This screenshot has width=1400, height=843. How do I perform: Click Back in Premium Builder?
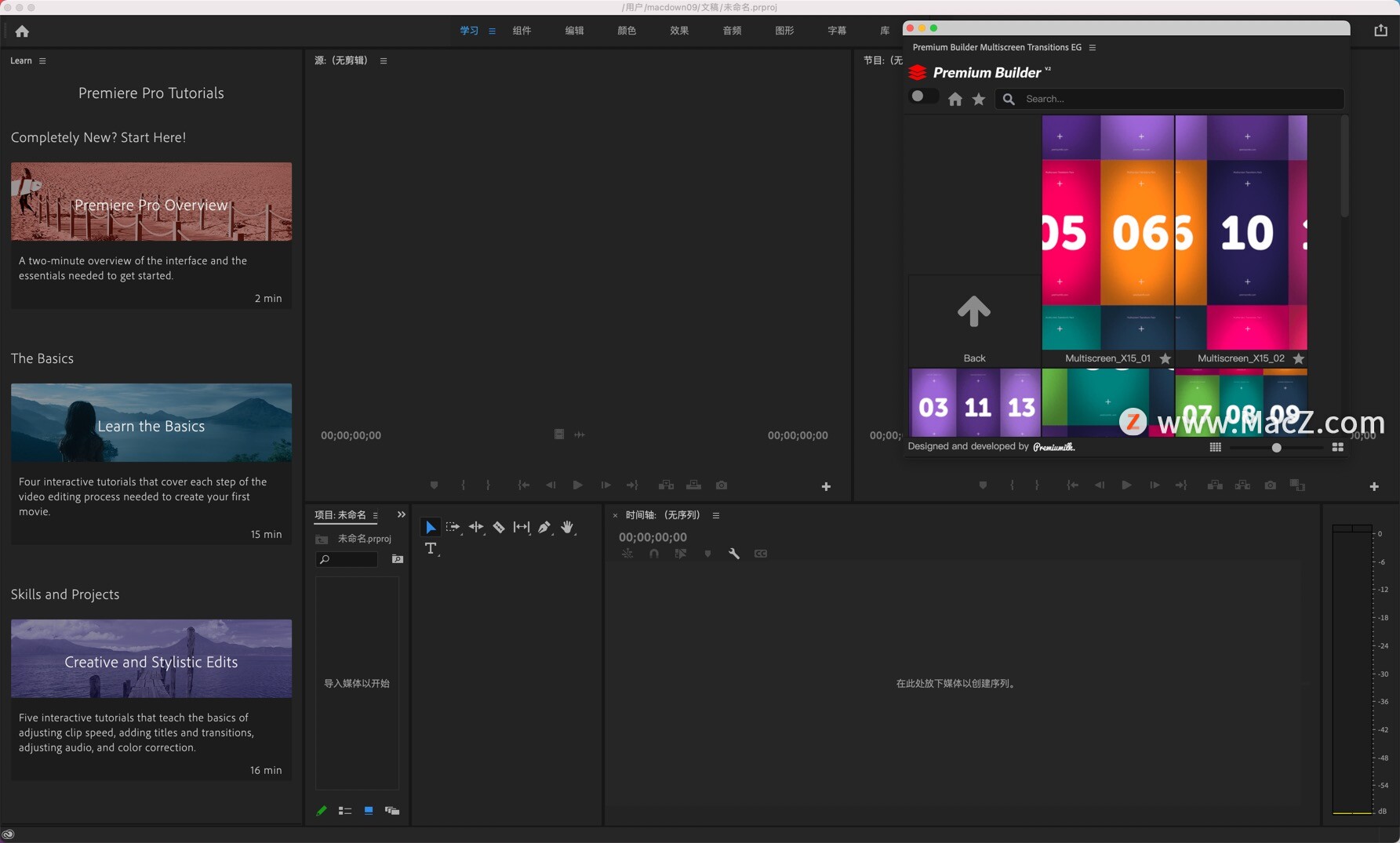point(974,320)
